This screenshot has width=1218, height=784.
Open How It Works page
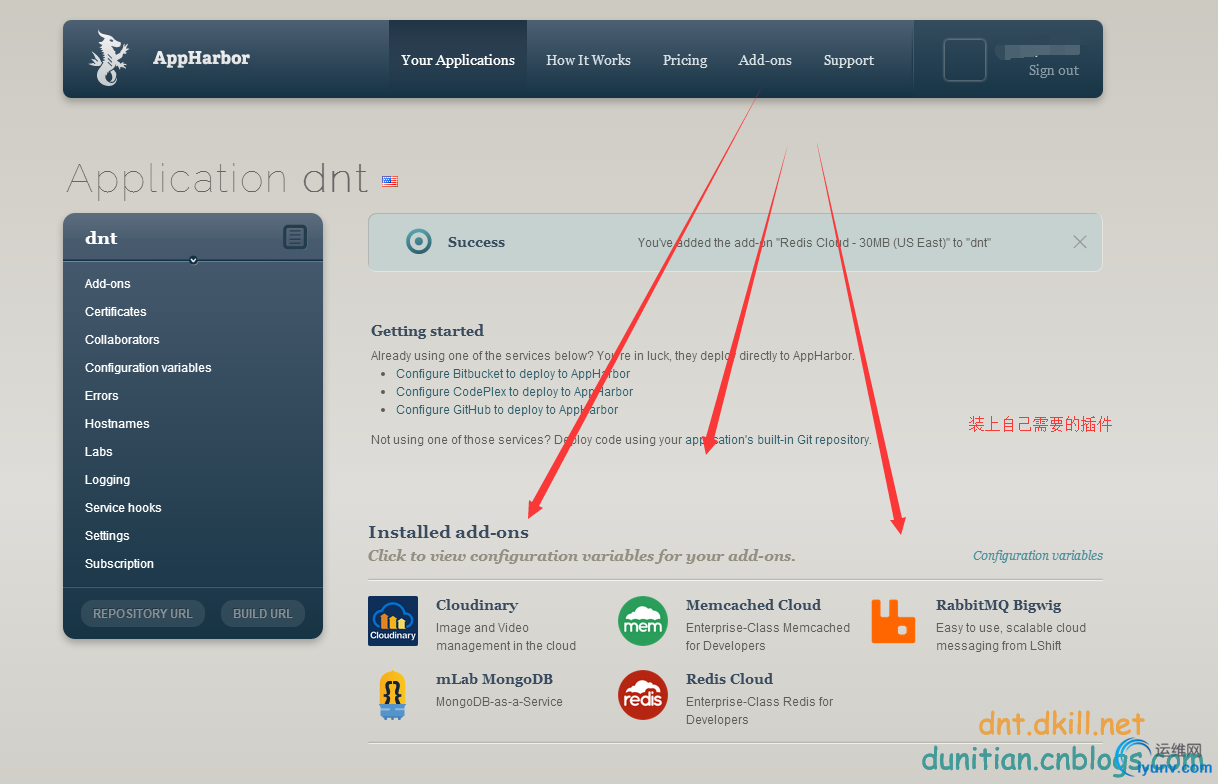588,60
